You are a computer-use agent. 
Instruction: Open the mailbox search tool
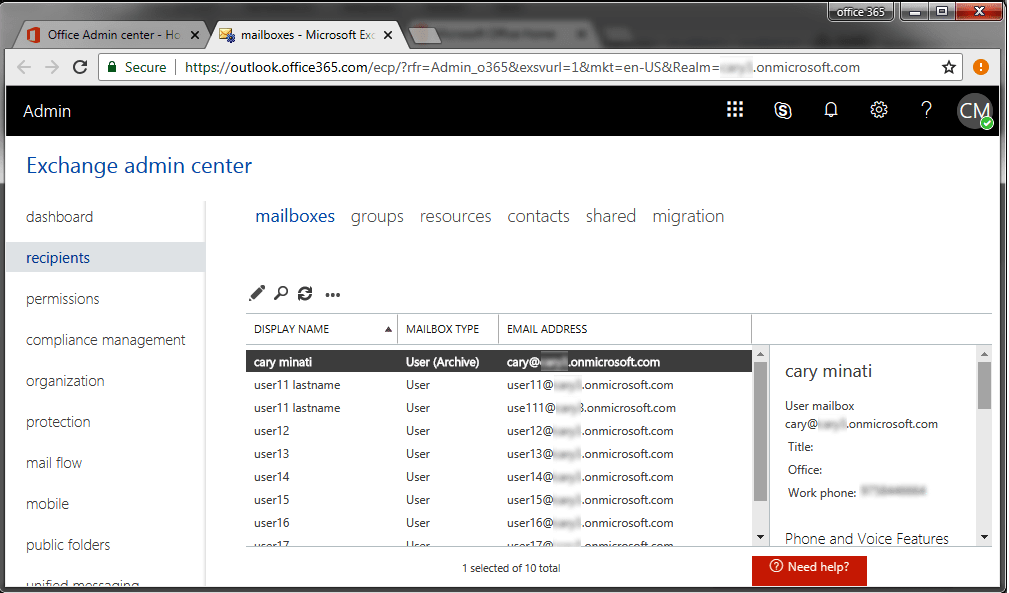pyautogui.click(x=281, y=293)
